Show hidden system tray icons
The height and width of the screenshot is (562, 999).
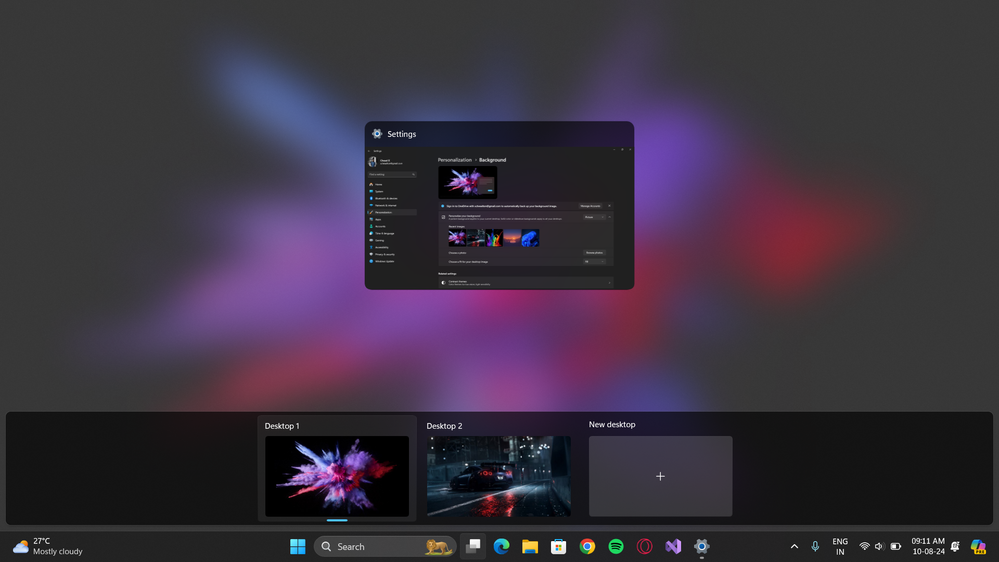coord(794,546)
